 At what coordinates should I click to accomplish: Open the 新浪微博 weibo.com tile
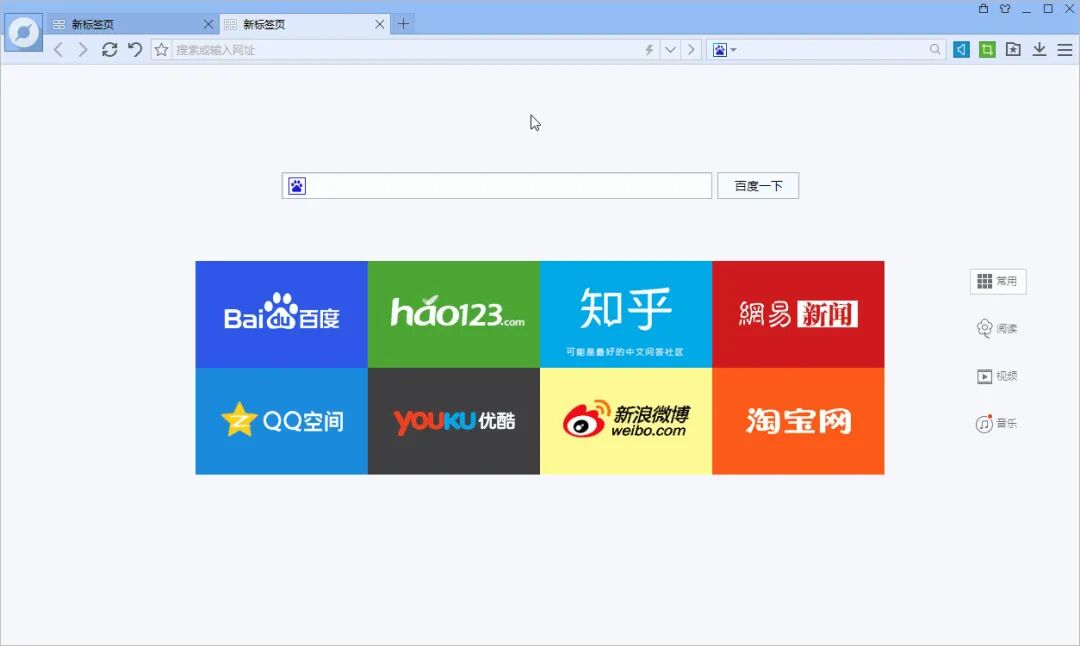[x=626, y=421]
